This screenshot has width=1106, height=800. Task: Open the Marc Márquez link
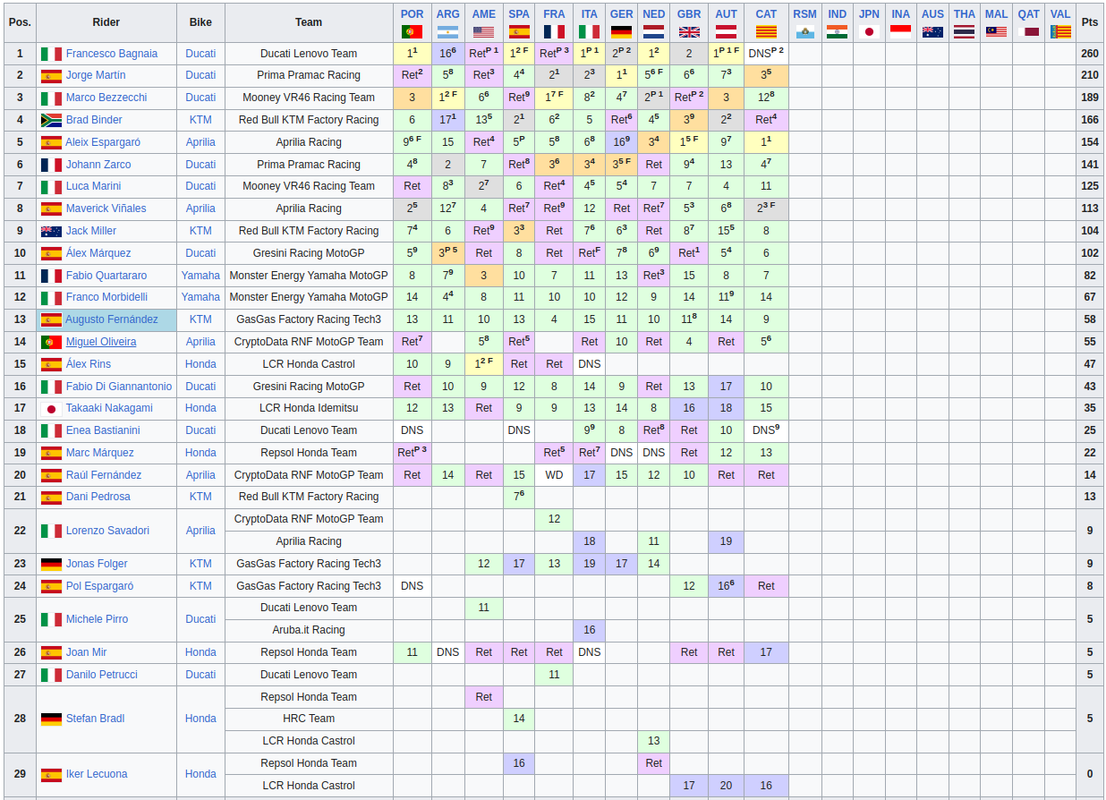99,453
